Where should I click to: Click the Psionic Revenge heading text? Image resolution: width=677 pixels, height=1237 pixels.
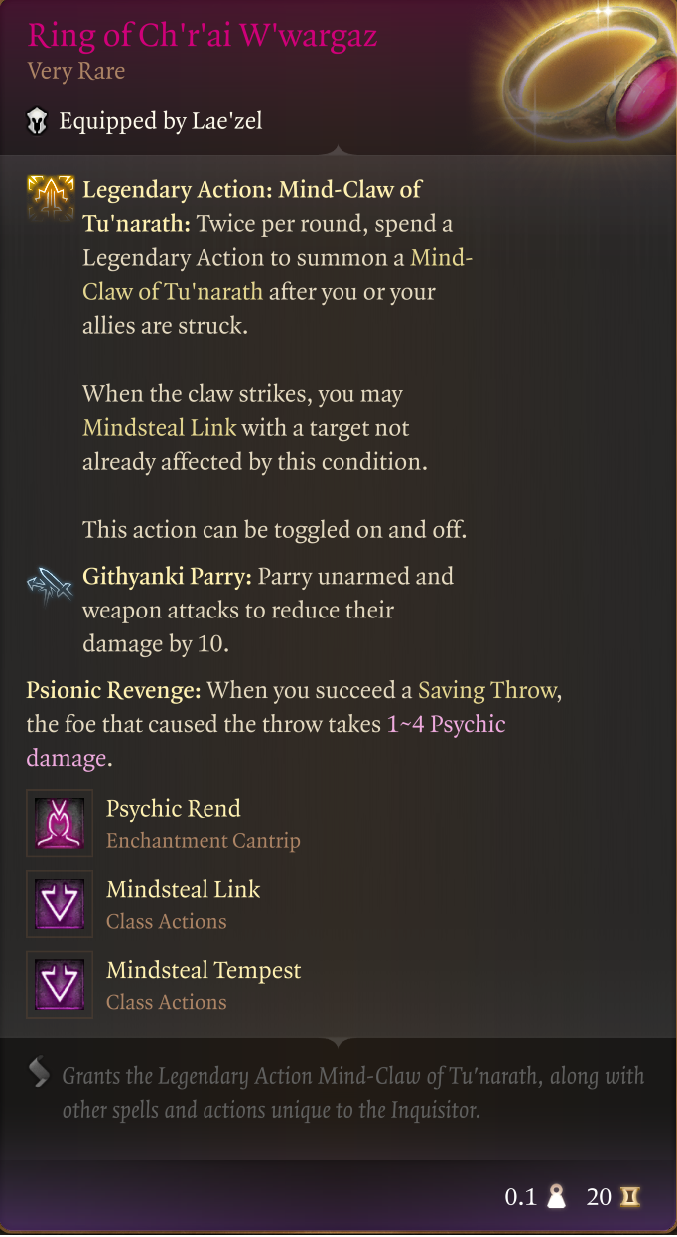click(114, 690)
